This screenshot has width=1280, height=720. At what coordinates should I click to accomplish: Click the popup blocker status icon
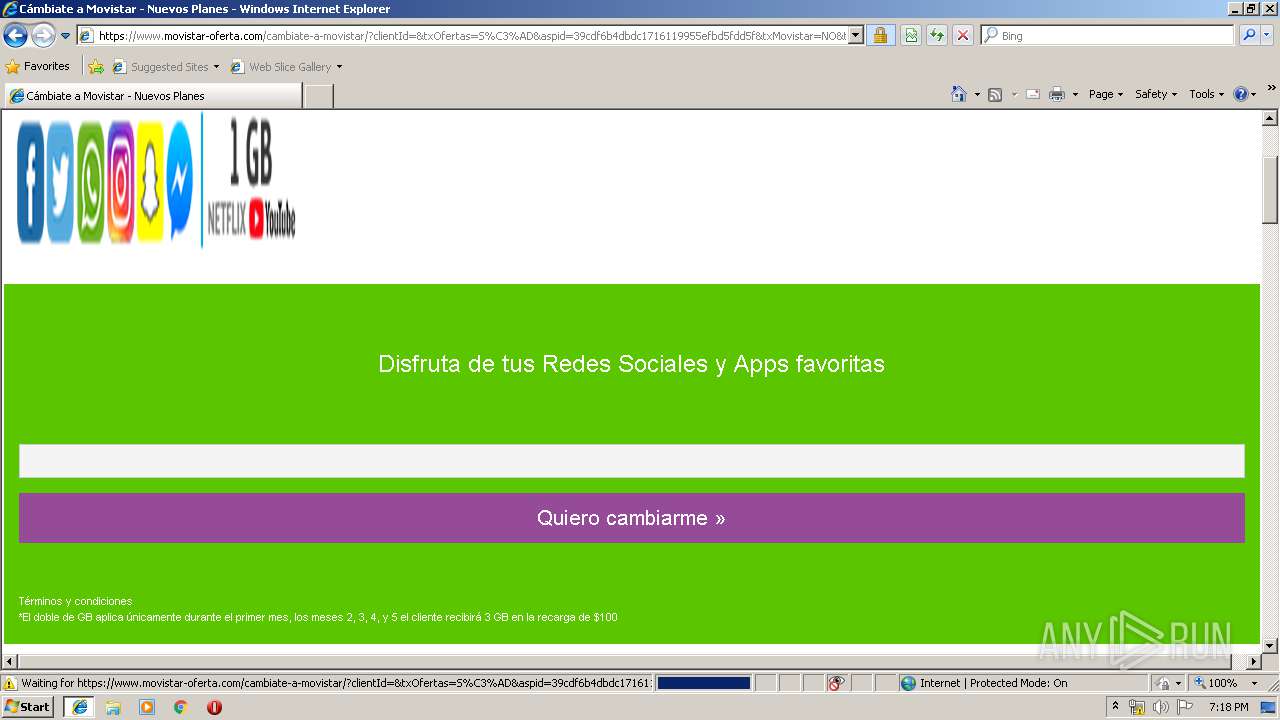(836, 683)
